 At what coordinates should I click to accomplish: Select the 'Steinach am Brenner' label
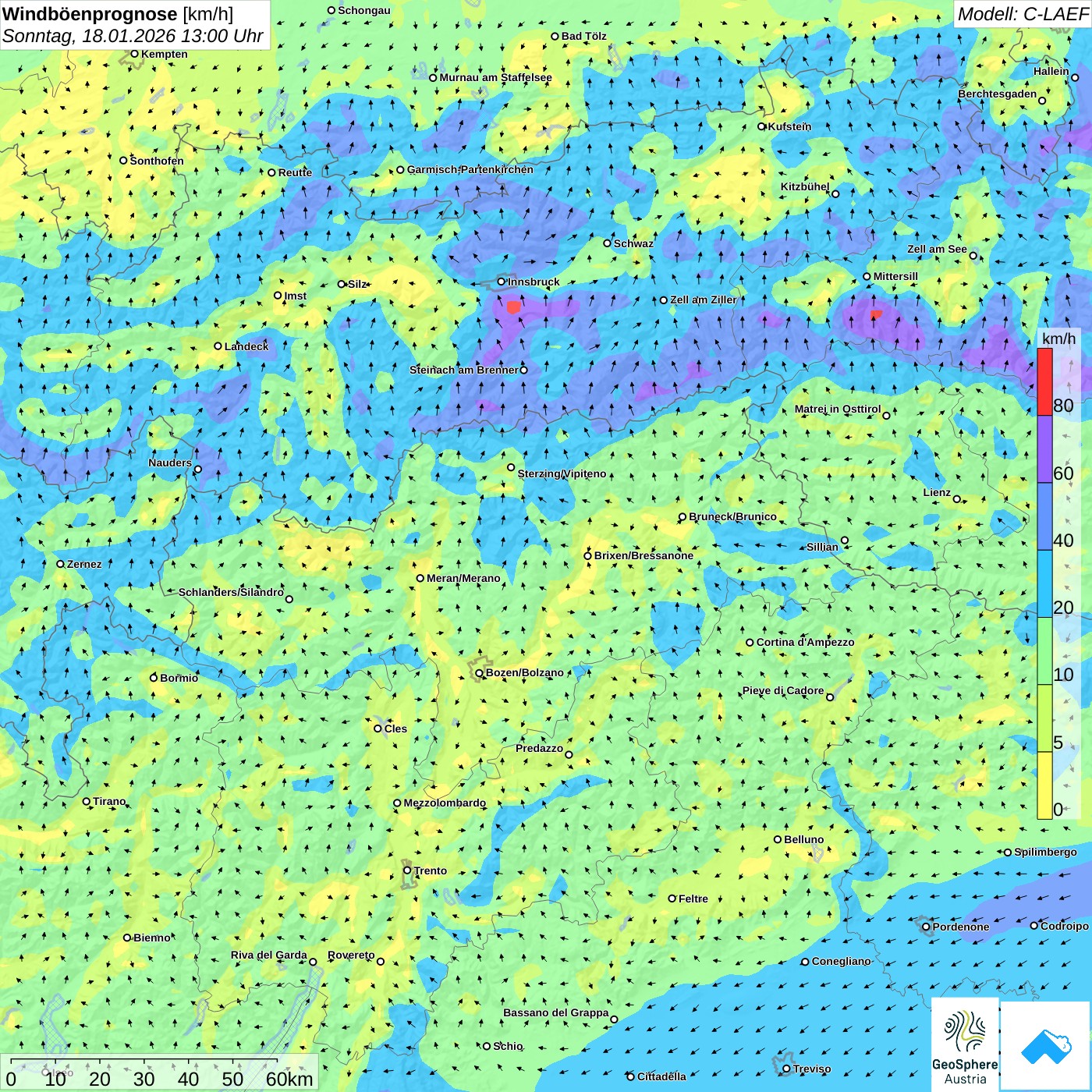pos(463,370)
